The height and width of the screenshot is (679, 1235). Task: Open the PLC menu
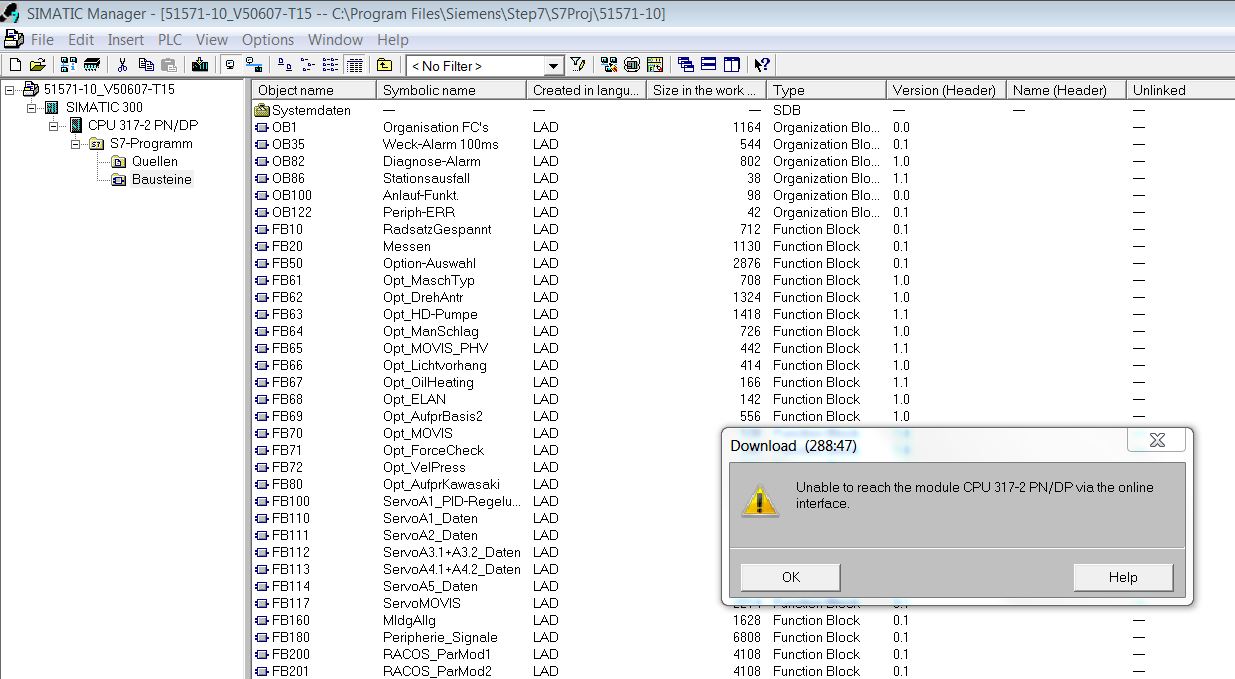pyautogui.click(x=170, y=40)
